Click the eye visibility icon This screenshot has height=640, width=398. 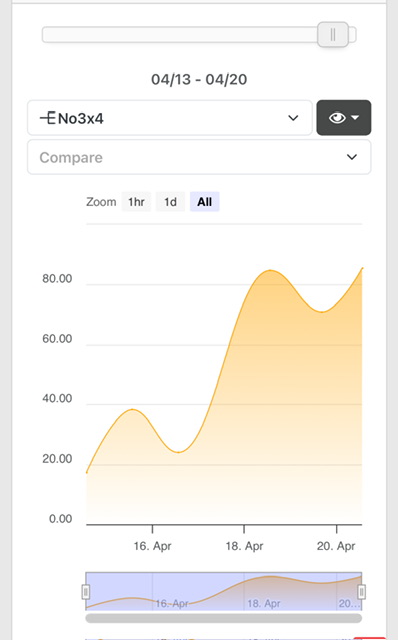point(337,118)
